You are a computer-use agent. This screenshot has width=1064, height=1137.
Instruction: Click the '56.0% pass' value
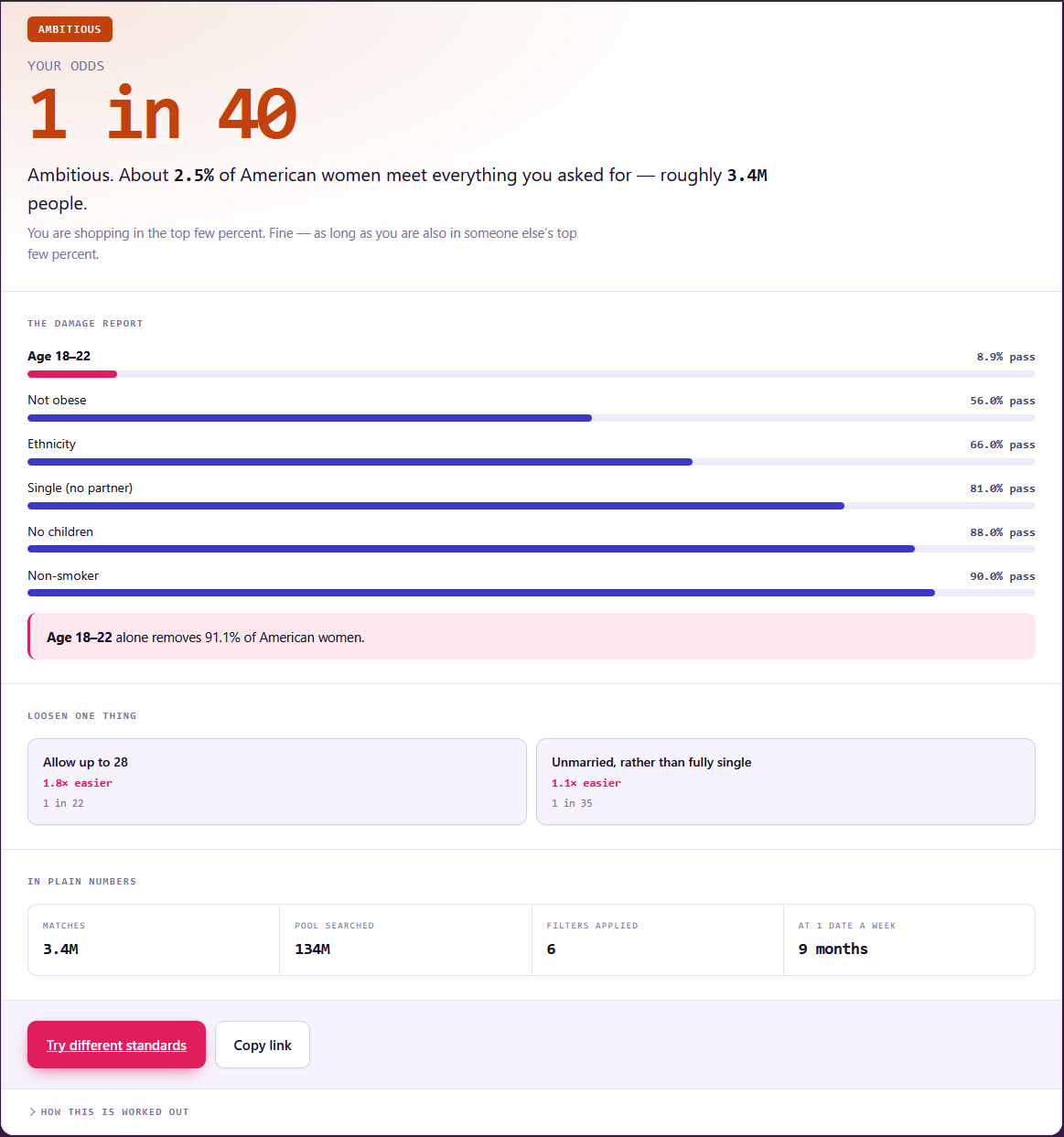(x=1003, y=401)
